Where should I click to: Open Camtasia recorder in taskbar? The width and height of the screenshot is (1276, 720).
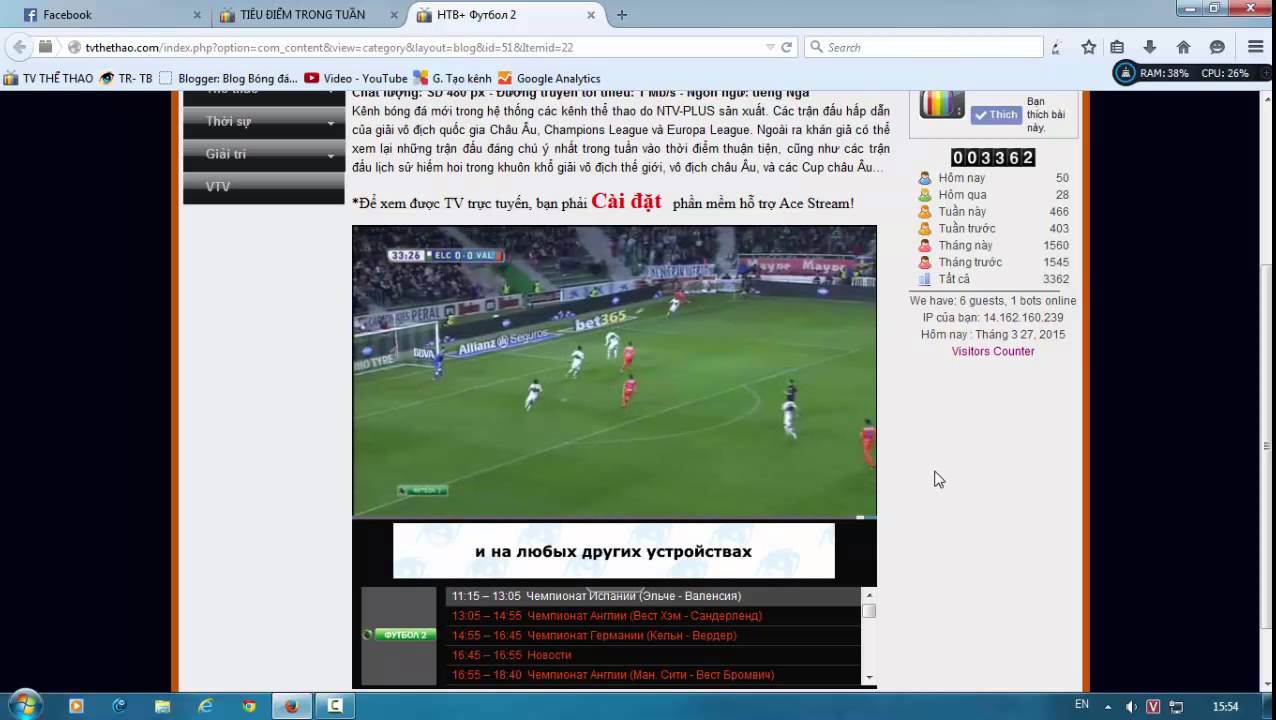point(335,706)
